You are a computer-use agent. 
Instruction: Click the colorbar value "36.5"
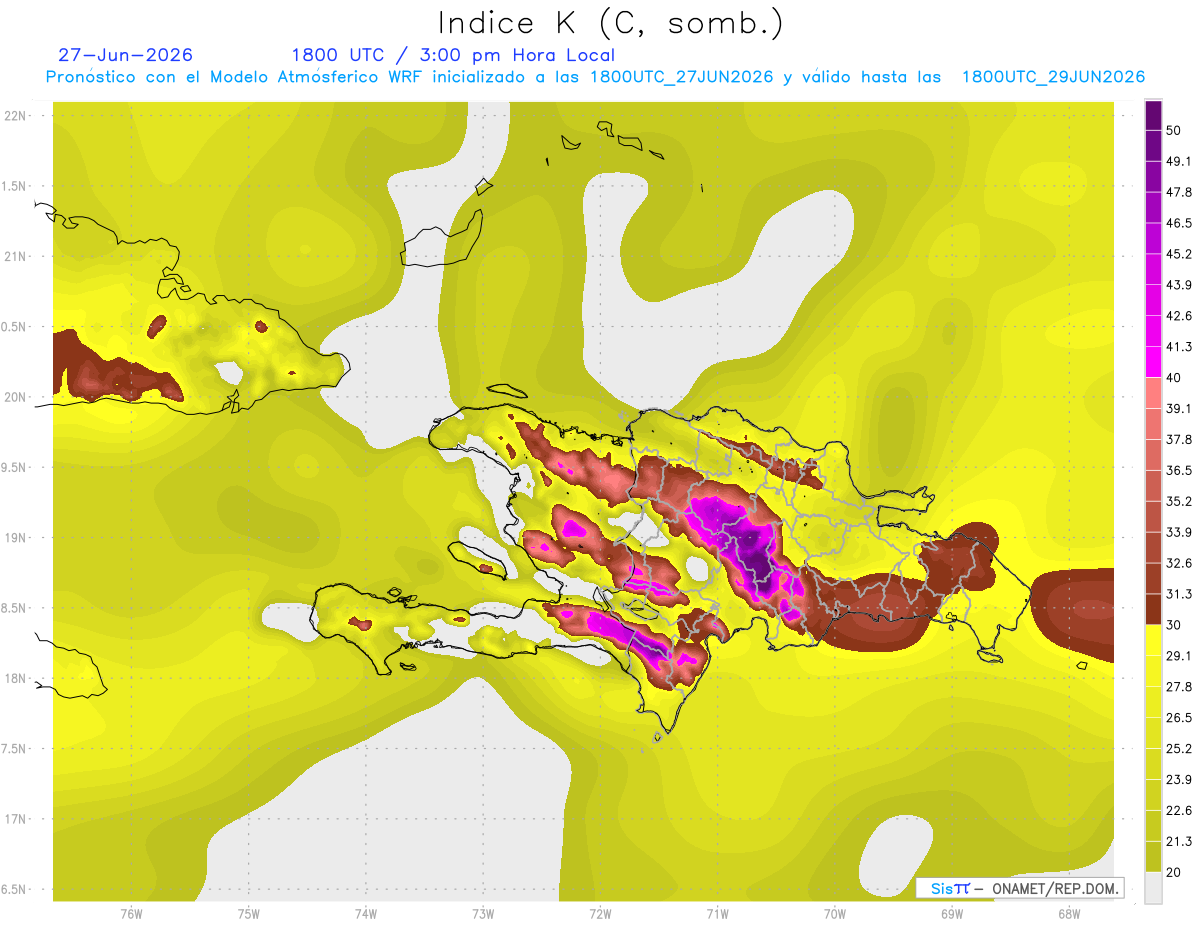pyautogui.click(x=1180, y=470)
